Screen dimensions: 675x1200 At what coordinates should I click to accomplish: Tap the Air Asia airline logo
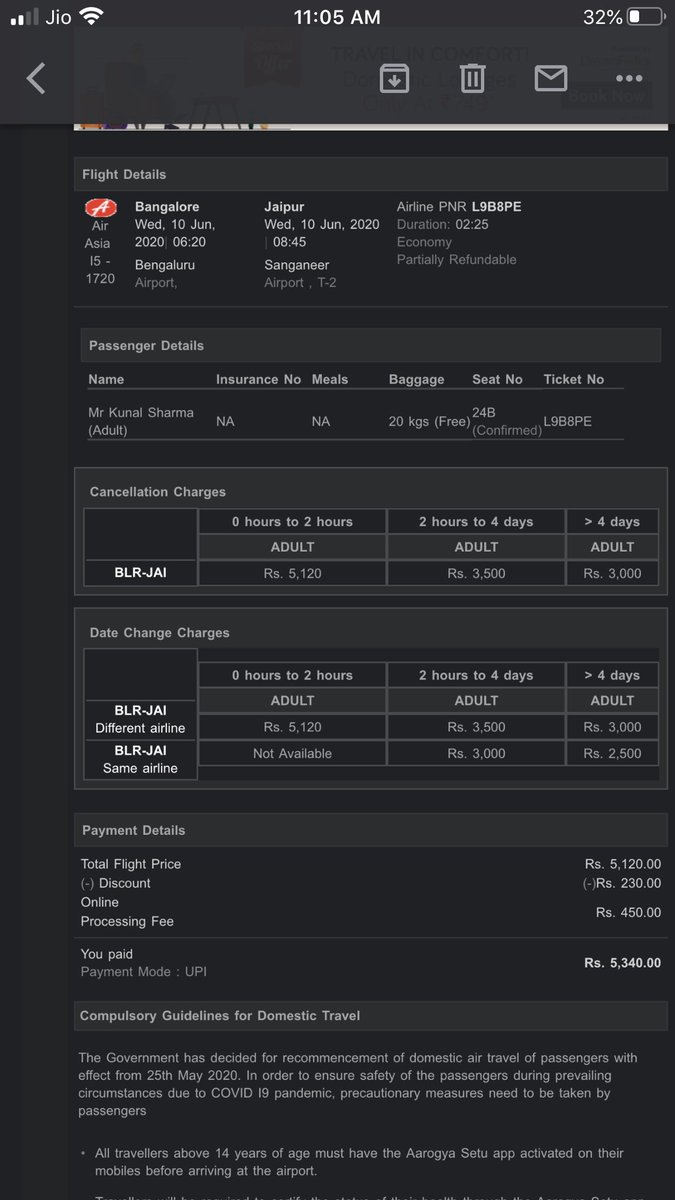click(x=101, y=208)
